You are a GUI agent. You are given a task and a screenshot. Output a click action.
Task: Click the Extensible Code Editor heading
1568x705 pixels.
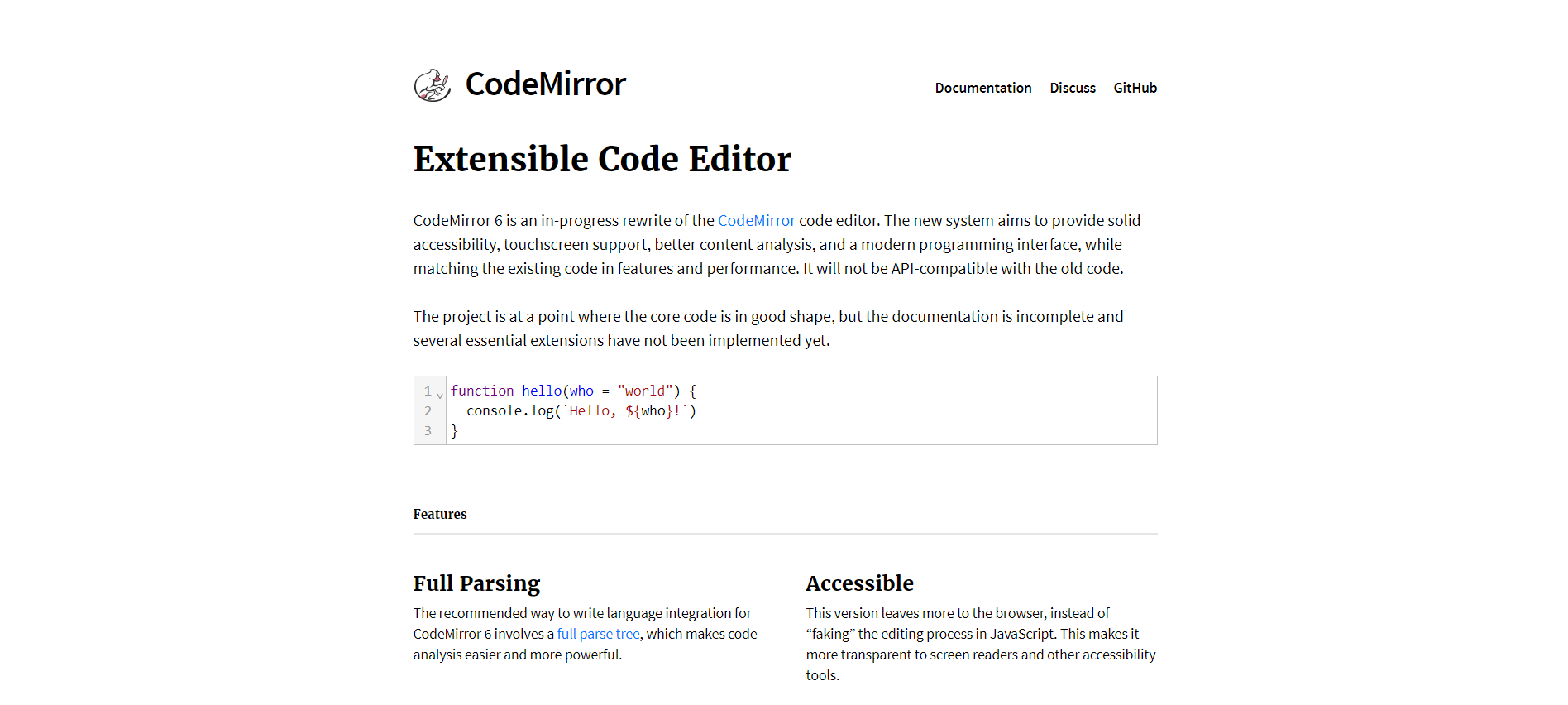(602, 159)
